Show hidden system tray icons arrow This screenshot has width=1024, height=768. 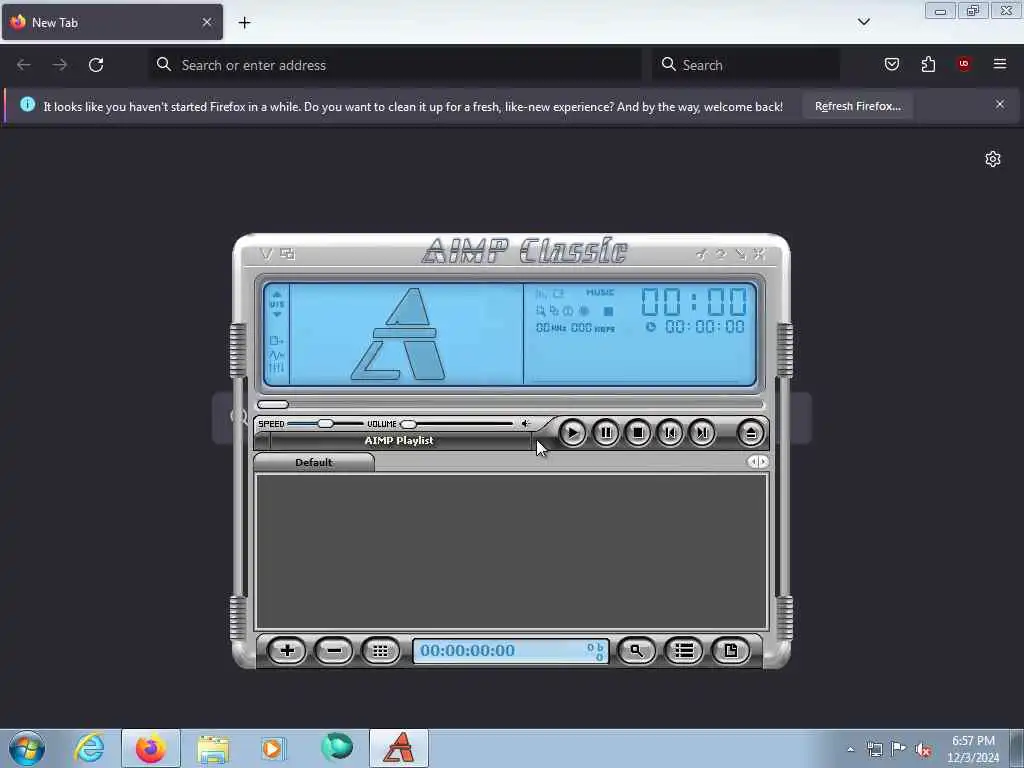[x=850, y=749]
